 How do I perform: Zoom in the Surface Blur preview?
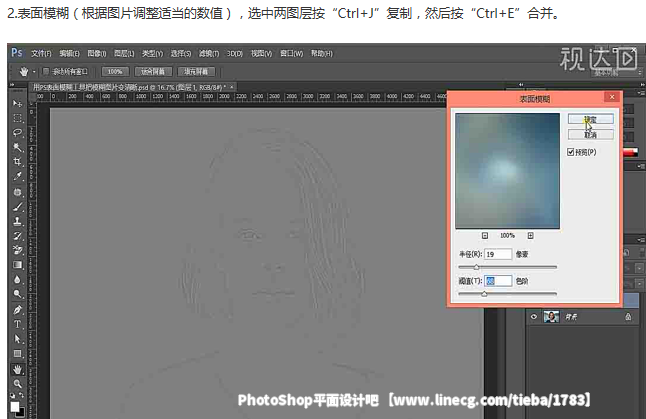[531, 236]
